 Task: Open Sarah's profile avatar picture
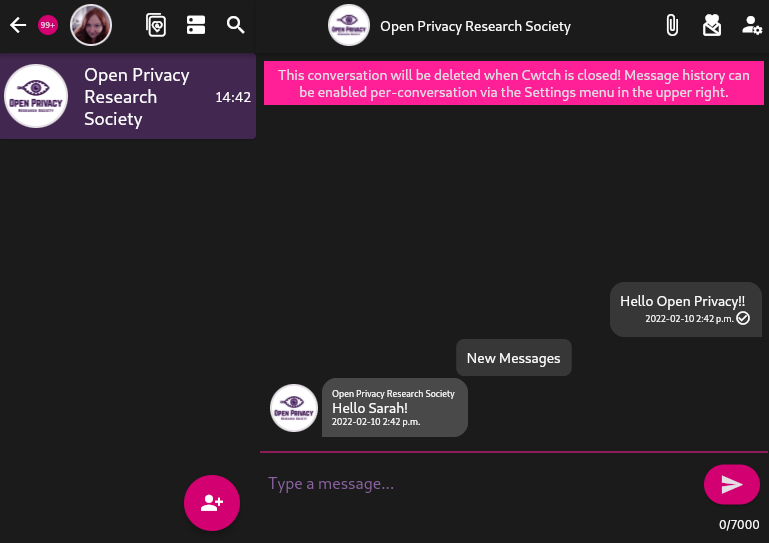pyautogui.click(x=91, y=25)
